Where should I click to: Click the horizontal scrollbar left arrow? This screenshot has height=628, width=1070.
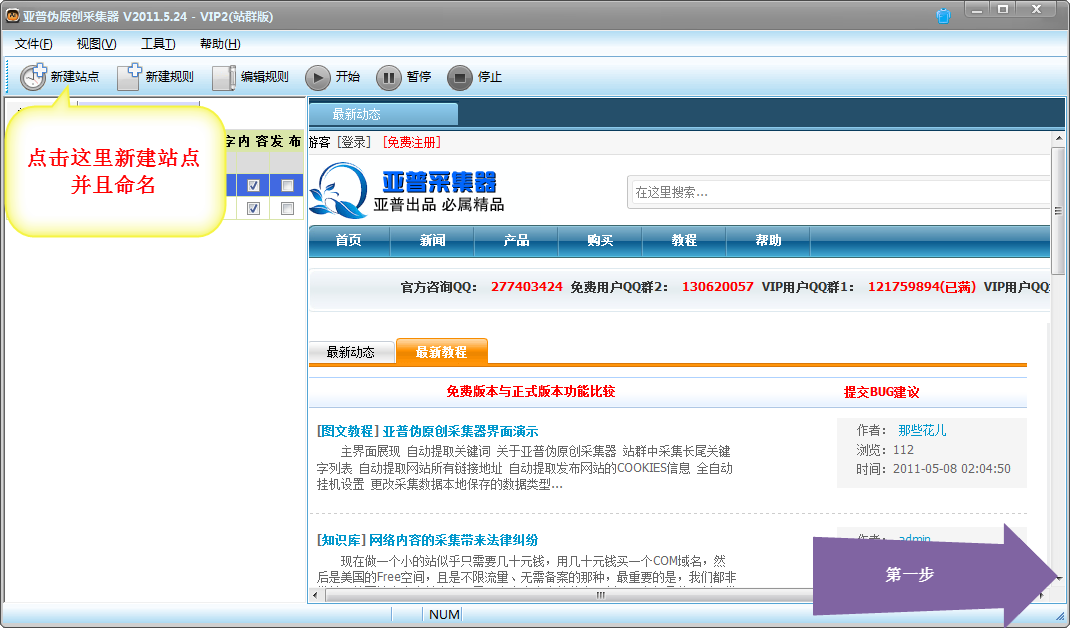coord(315,595)
